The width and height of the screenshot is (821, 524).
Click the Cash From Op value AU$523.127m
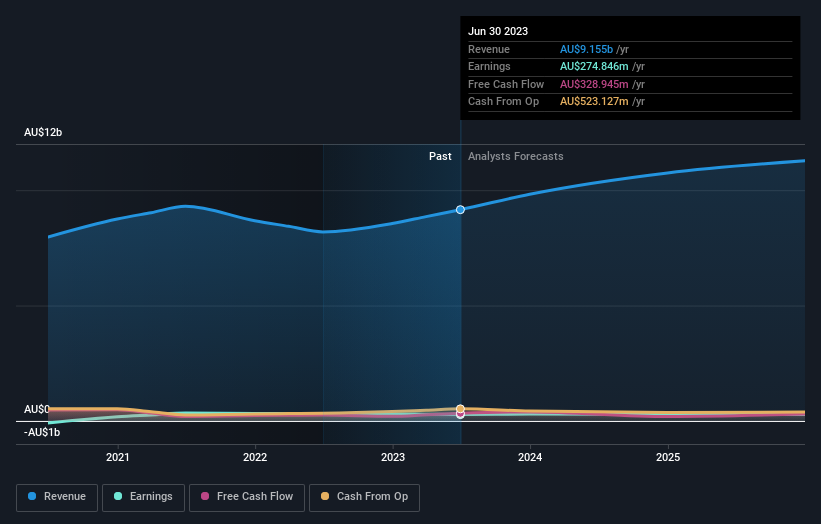(594, 102)
